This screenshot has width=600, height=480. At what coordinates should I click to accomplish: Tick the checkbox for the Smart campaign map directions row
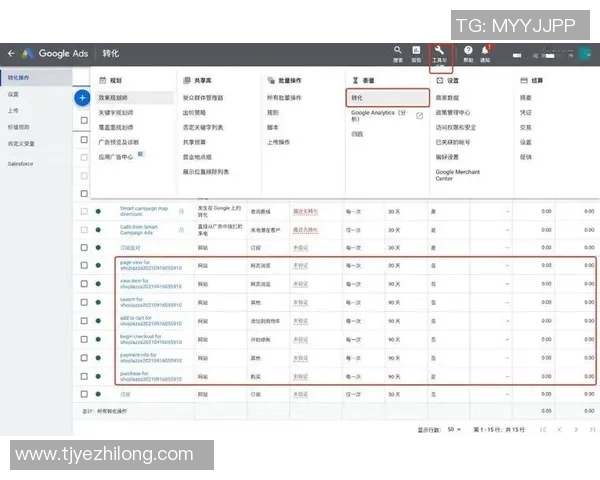(x=84, y=211)
